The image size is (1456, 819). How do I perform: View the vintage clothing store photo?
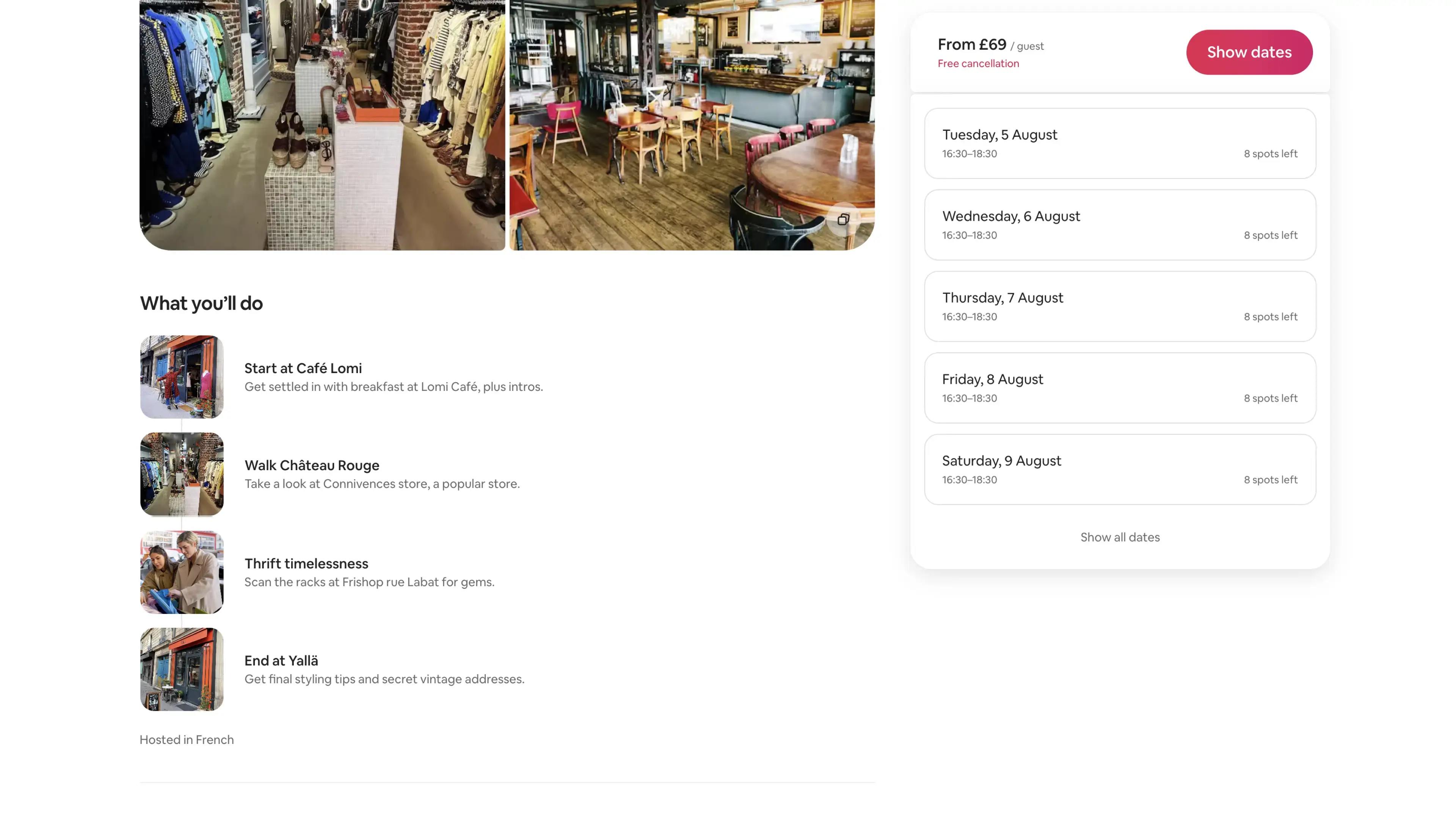coord(322,124)
